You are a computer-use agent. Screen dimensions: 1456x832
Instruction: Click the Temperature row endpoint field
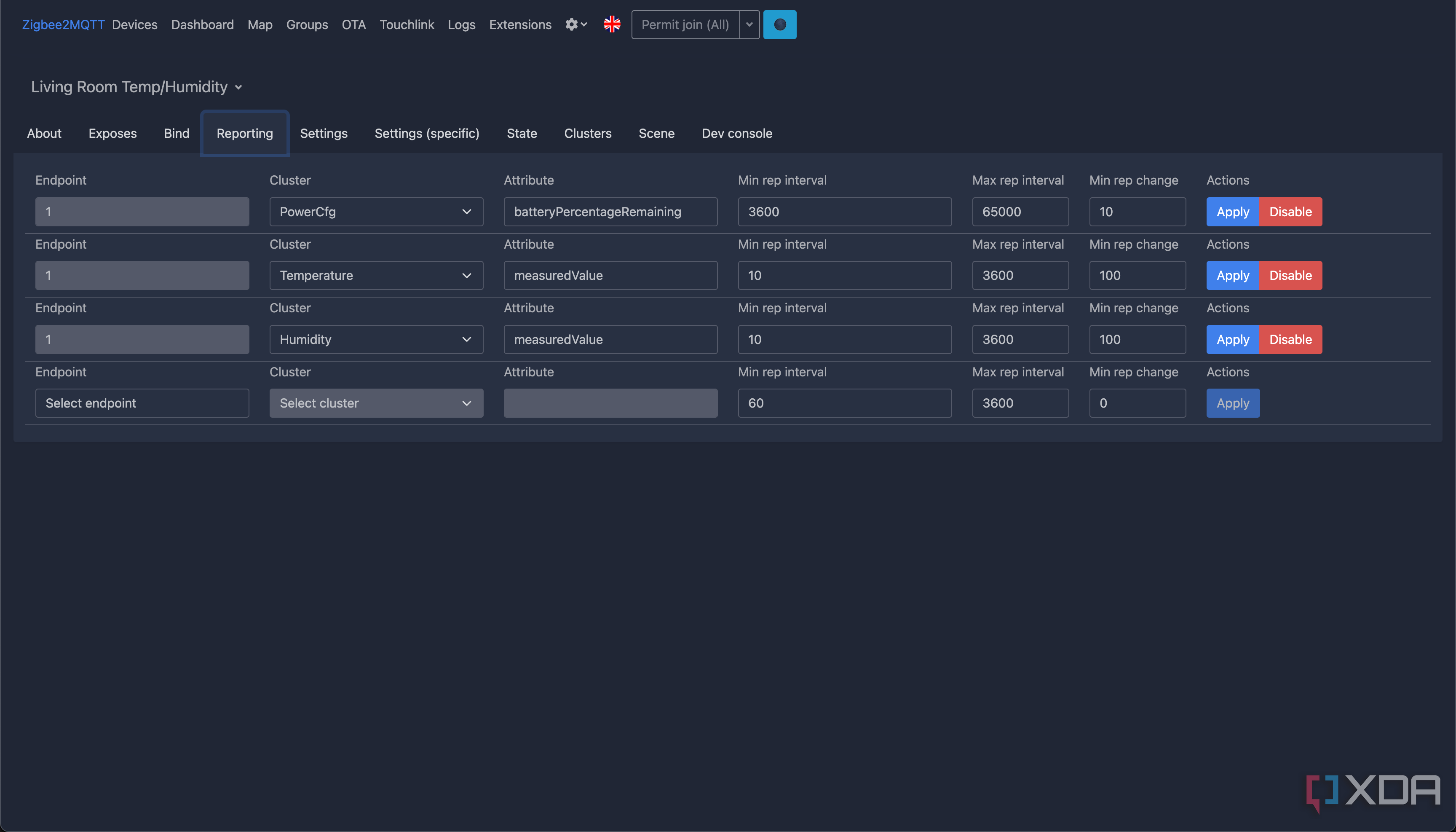[142, 275]
